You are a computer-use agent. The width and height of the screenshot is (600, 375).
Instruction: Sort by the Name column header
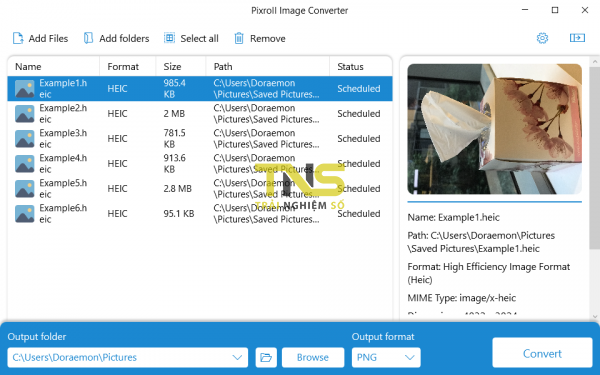pos(54,67)
